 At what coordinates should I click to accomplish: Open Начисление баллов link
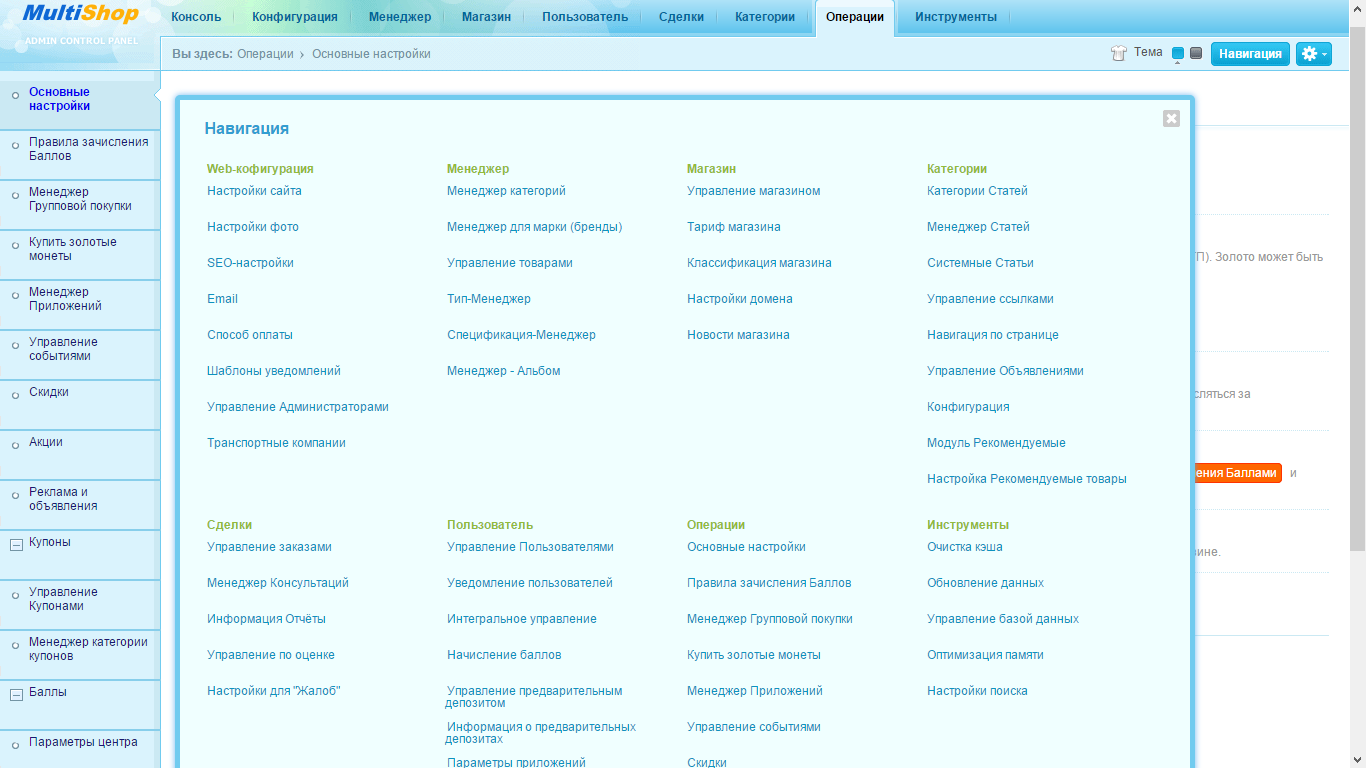(x=504, y=655)
